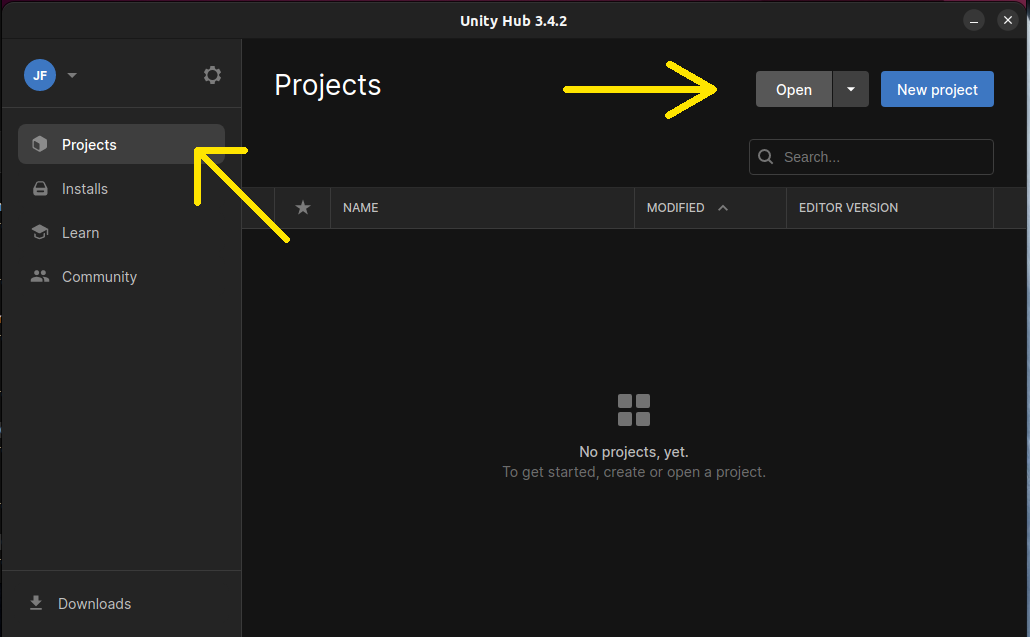
Task: Switch to the Installs section
Action: click(85, 188)
